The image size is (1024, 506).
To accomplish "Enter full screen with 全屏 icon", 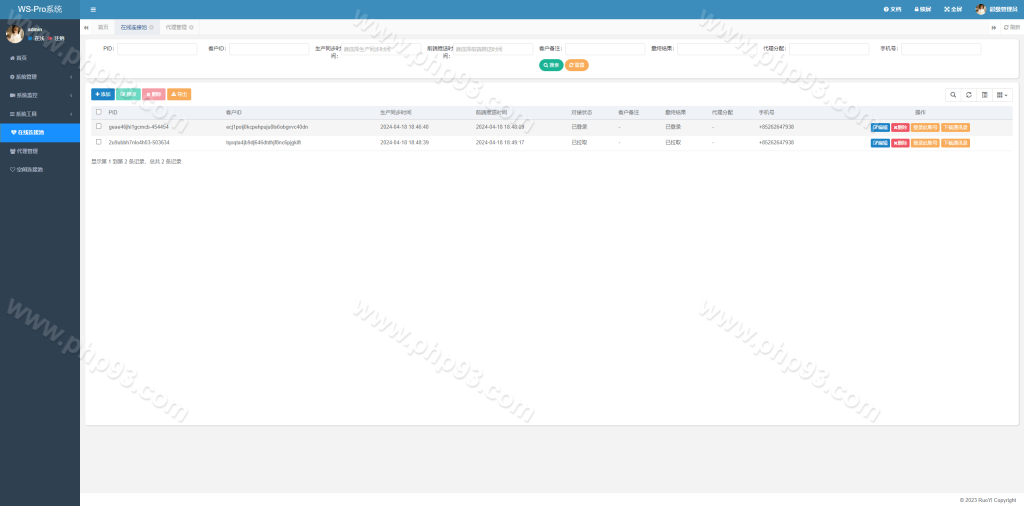I will tap(952, 9).
